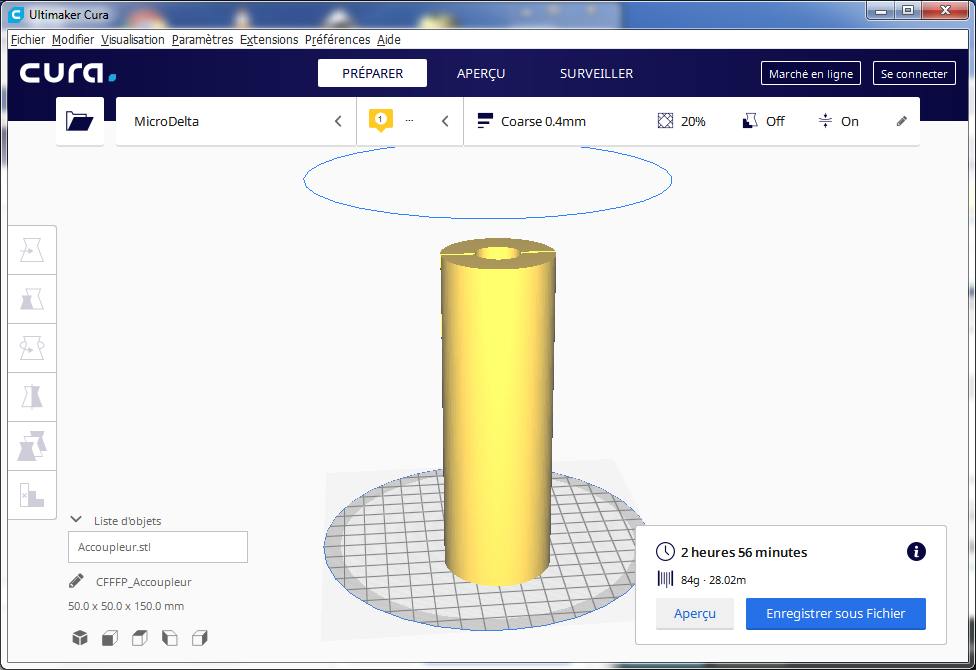
Task: Switch to right side view cube
Action: (199, 638)
